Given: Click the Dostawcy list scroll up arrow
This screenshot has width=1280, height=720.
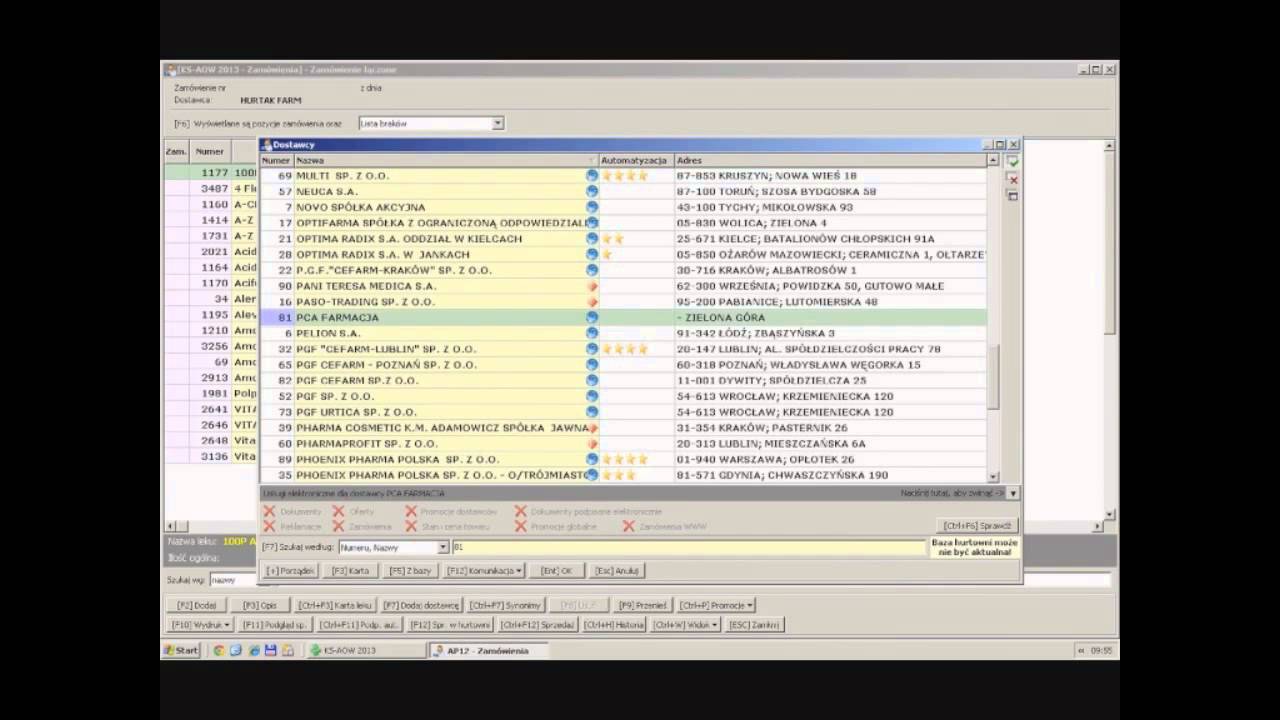Looking at the screenshot, I should [x=993, y=160].
